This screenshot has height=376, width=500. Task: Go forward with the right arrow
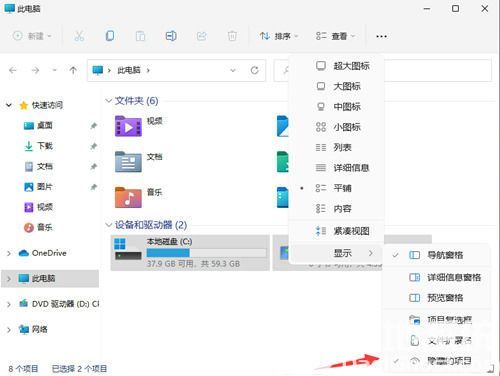tap(35, 70)
